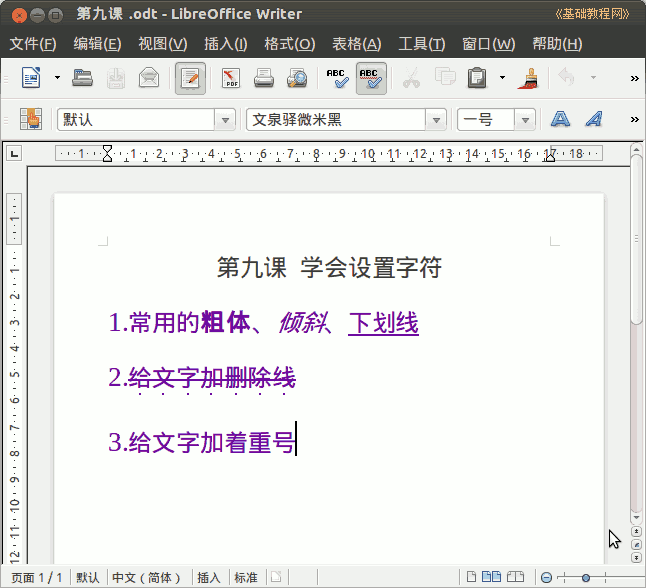Click the left indent marker on ruler
646x588 pixels.
point(107,153)
